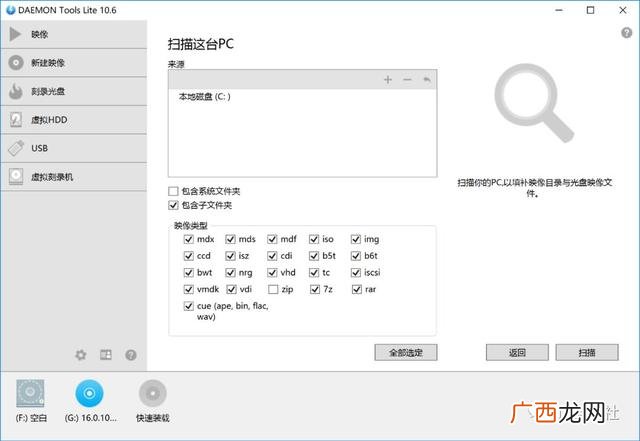Uncheck the cdi image type
Image resolution: width=640 pixels, height=441 pixels.
272,256
